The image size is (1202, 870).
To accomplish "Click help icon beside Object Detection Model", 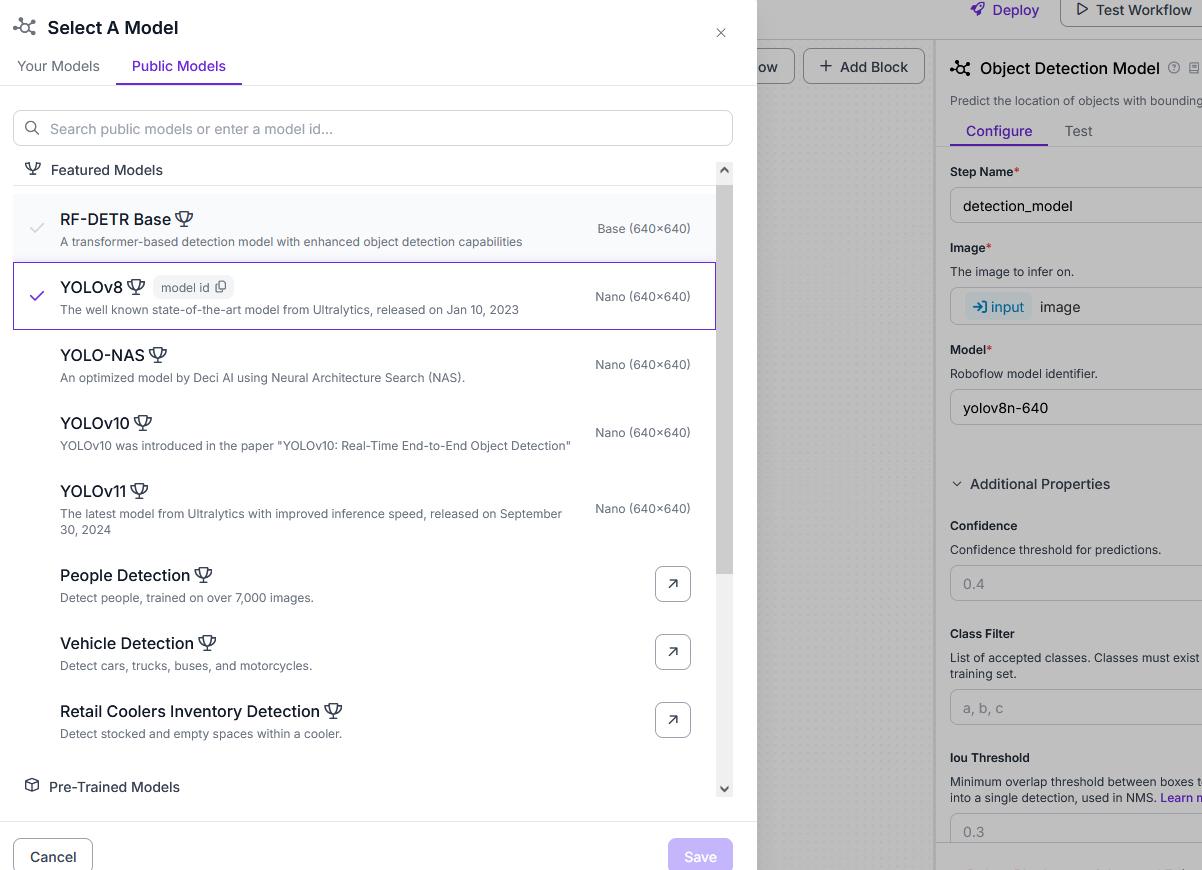I will (x=1174, y=68).
